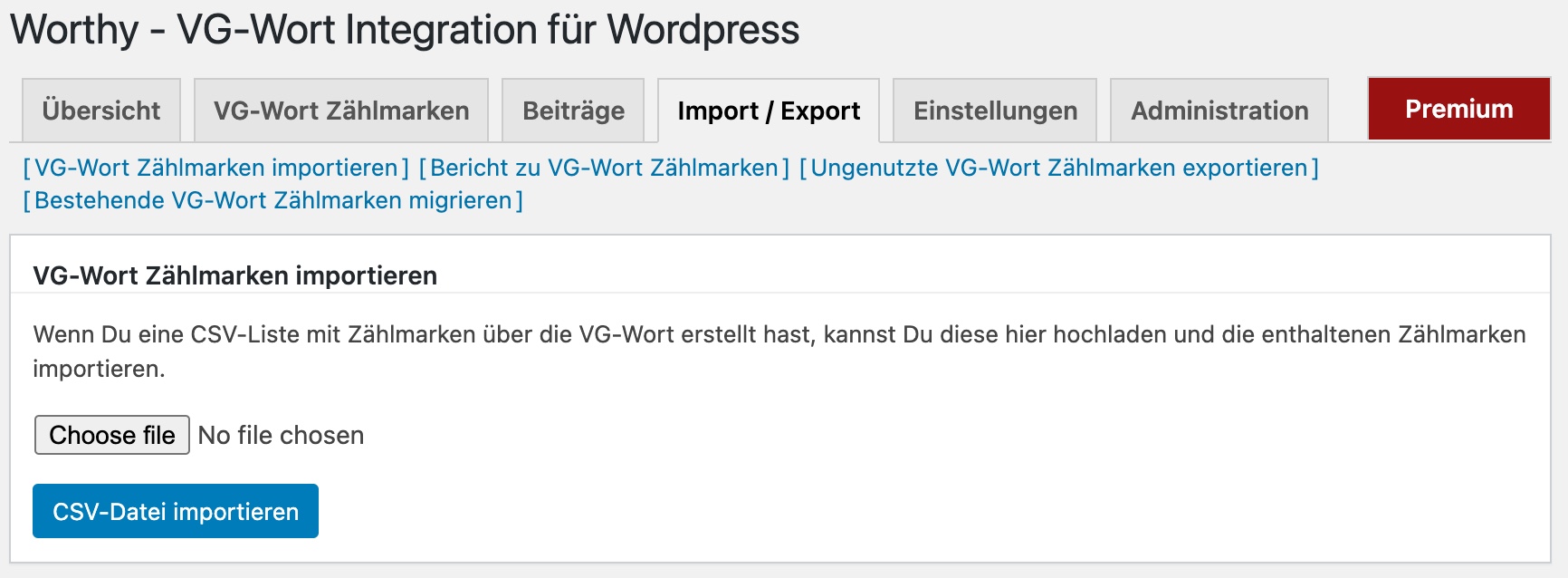This screenshot has width=1568, height=578.
Task: Click the blue CSV-Datei importieren button
Action: pos(176,512)
